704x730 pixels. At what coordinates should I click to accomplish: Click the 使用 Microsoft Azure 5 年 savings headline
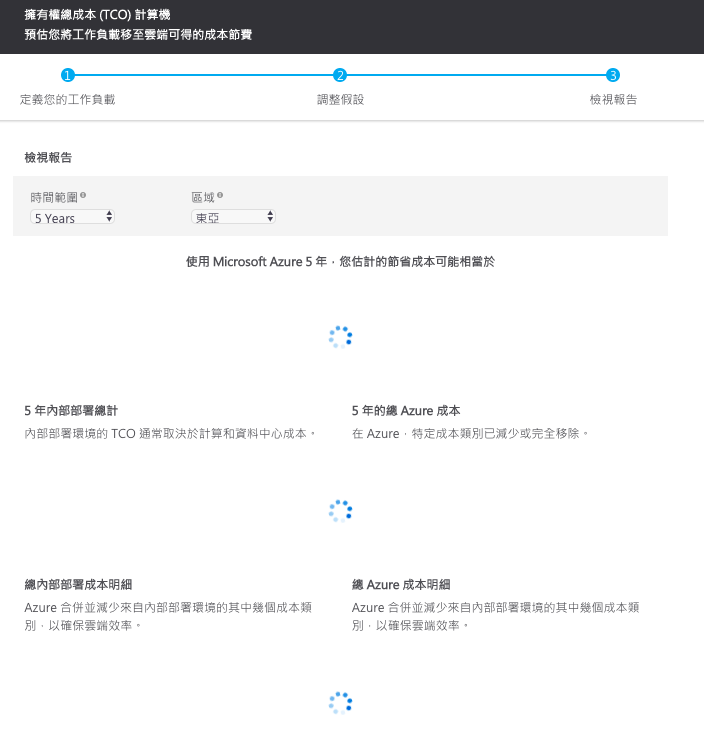[x=340, y=262]
